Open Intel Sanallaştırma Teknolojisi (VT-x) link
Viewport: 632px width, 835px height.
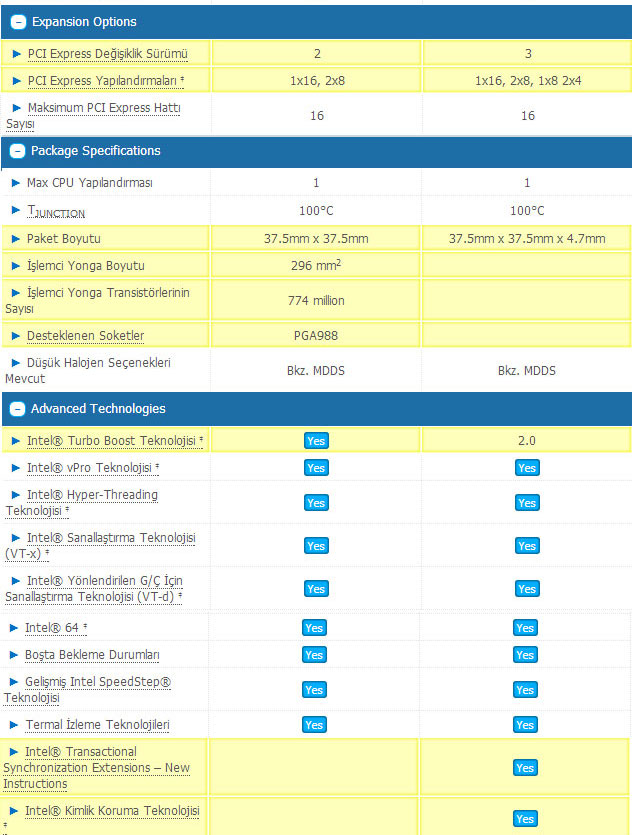[x=101, y=546]
